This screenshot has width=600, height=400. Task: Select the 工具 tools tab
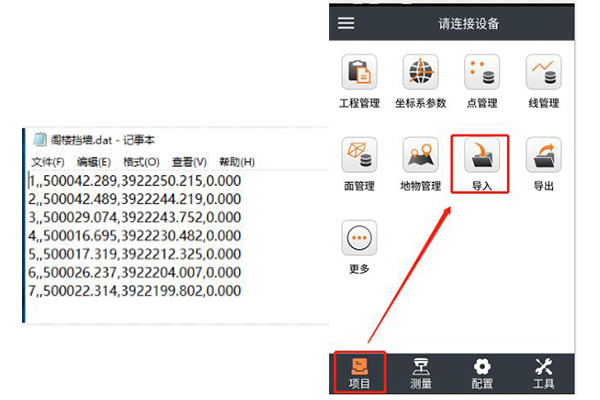[543, 372]
